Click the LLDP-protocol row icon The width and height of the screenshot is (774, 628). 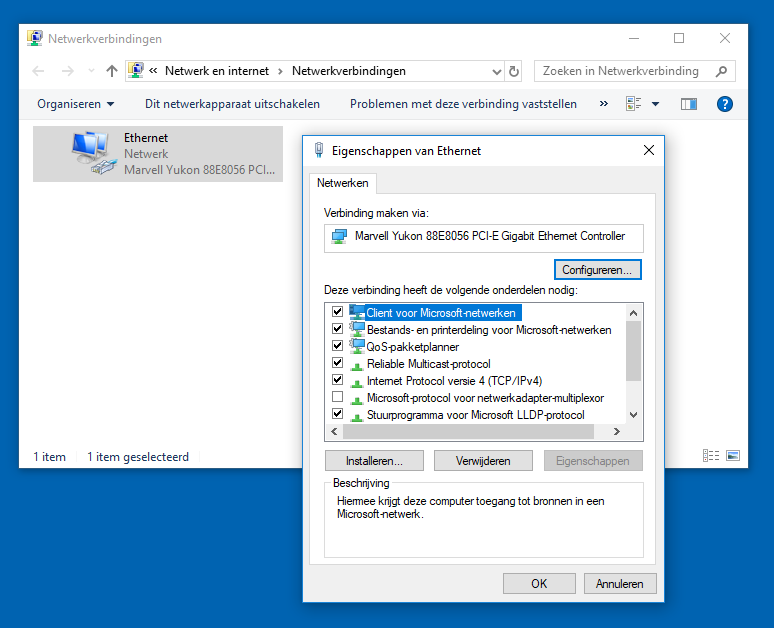pos(357,417)
